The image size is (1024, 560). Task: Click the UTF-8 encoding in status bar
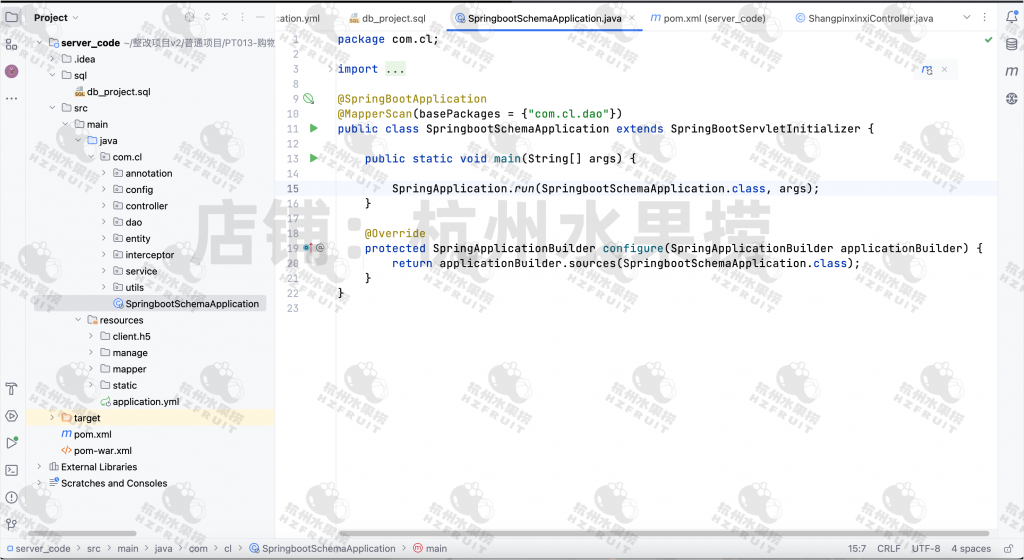click(925, 548)
